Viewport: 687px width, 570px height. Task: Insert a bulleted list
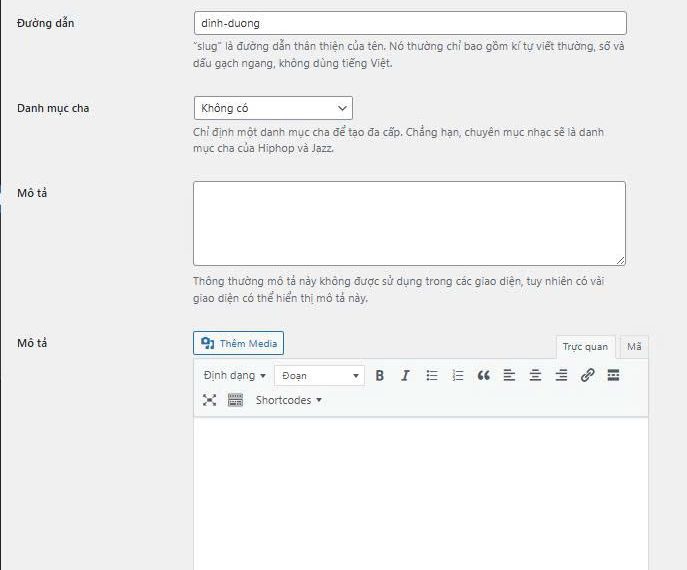click(x=432, y=376)
